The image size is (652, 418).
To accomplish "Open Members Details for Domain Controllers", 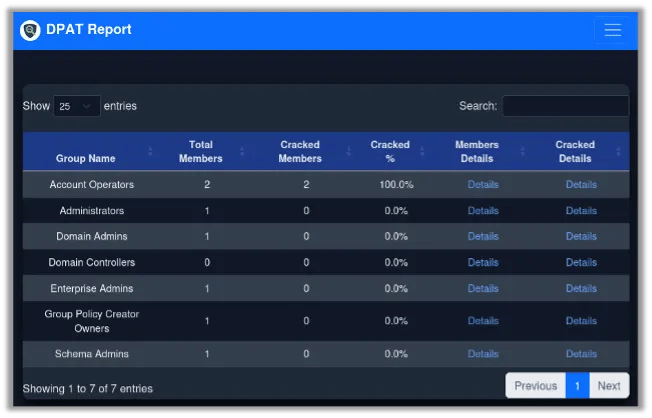I will click(483, 262).
